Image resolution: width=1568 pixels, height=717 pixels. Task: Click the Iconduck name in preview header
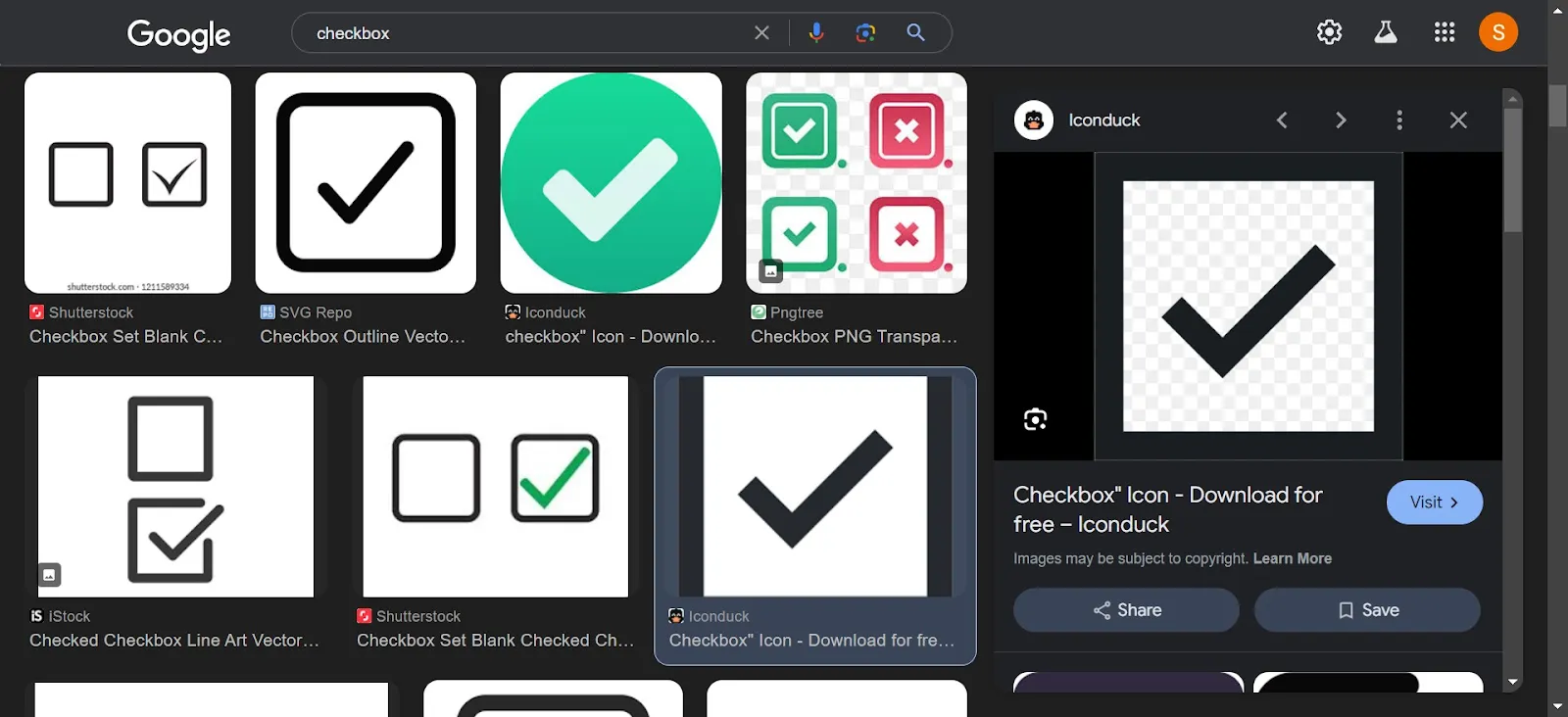[x=1104, y=119]
